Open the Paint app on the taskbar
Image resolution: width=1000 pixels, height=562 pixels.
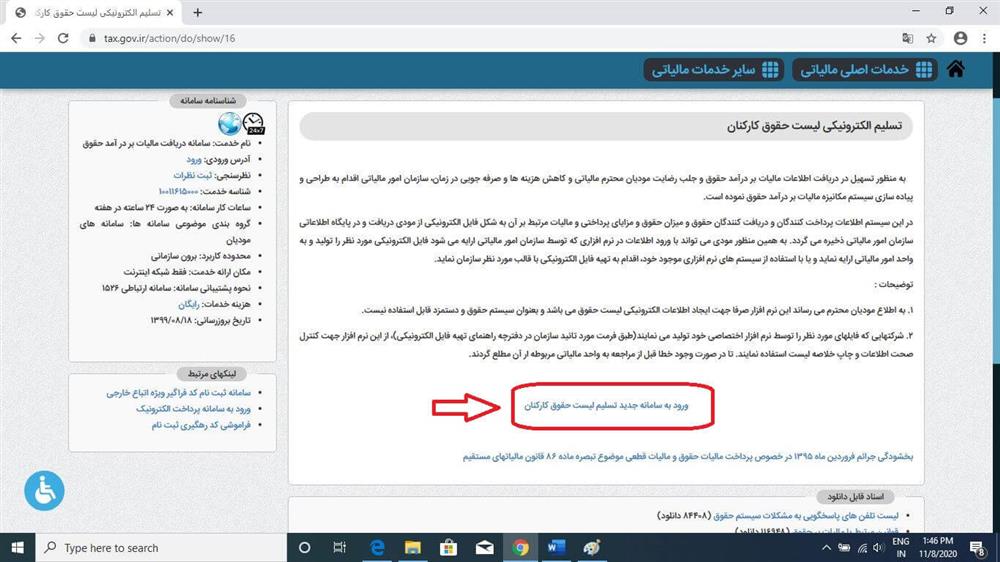tap(592, 547)
